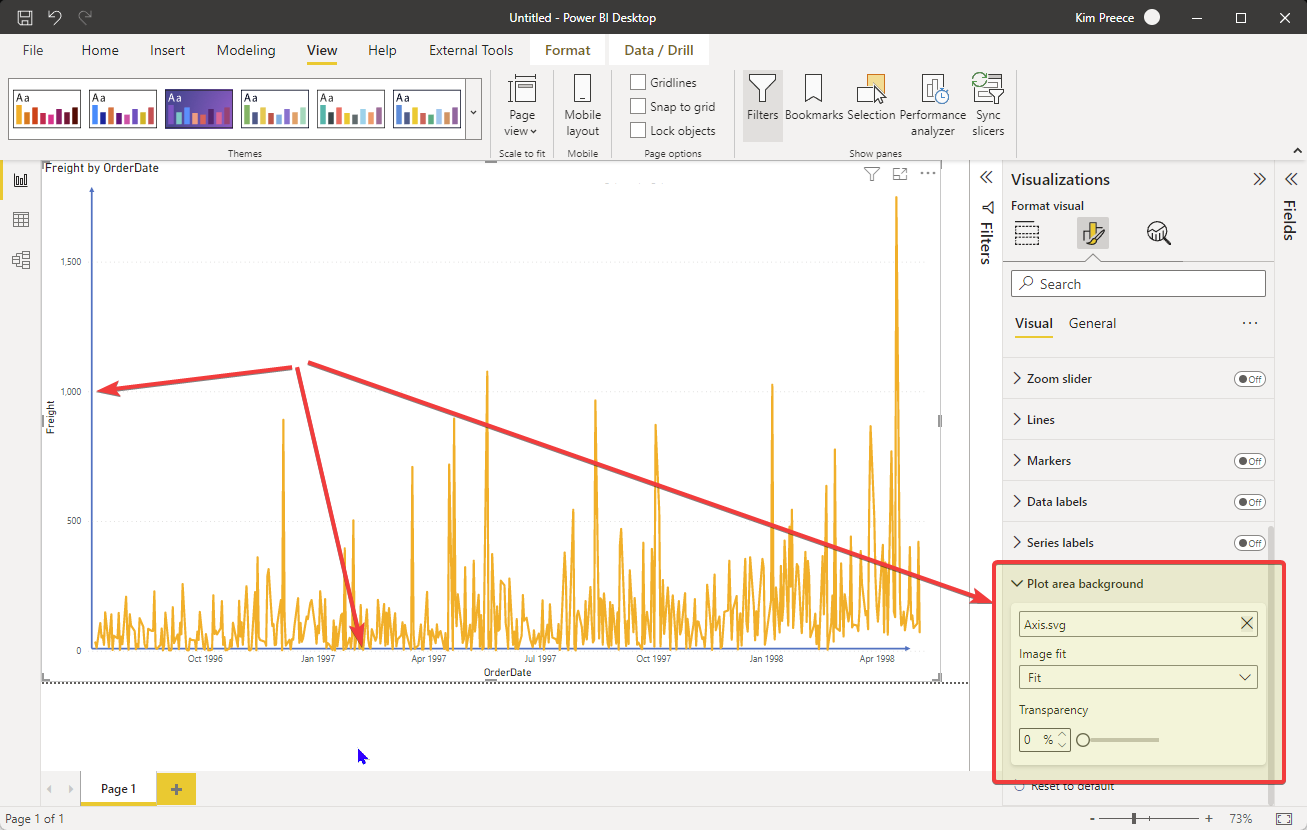Open the Format ribbon tab
1307x830 pixels.
coord(568,50)
